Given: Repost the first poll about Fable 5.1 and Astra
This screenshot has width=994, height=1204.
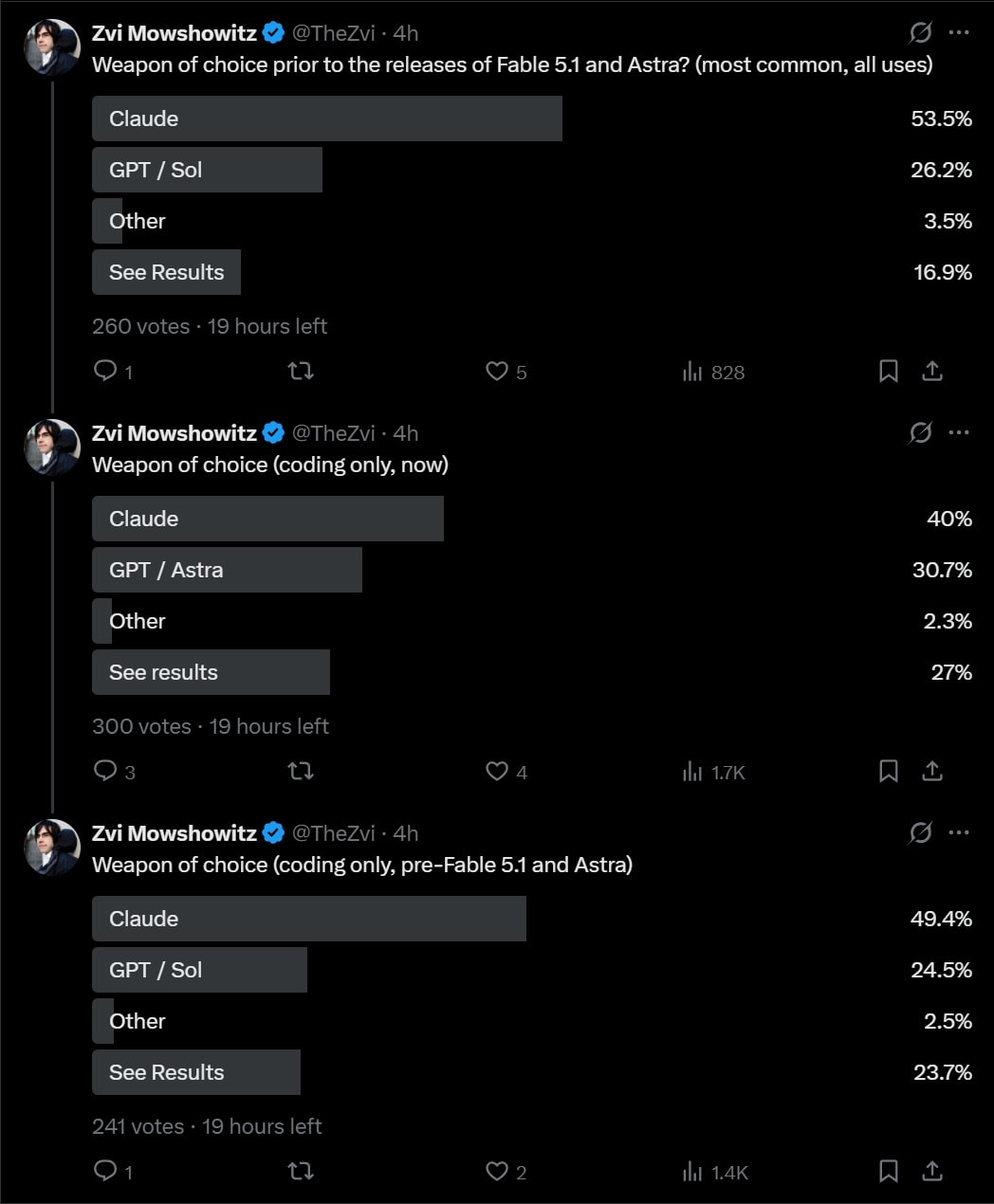Looking at the screenshot, I should [x=301, y=371].
